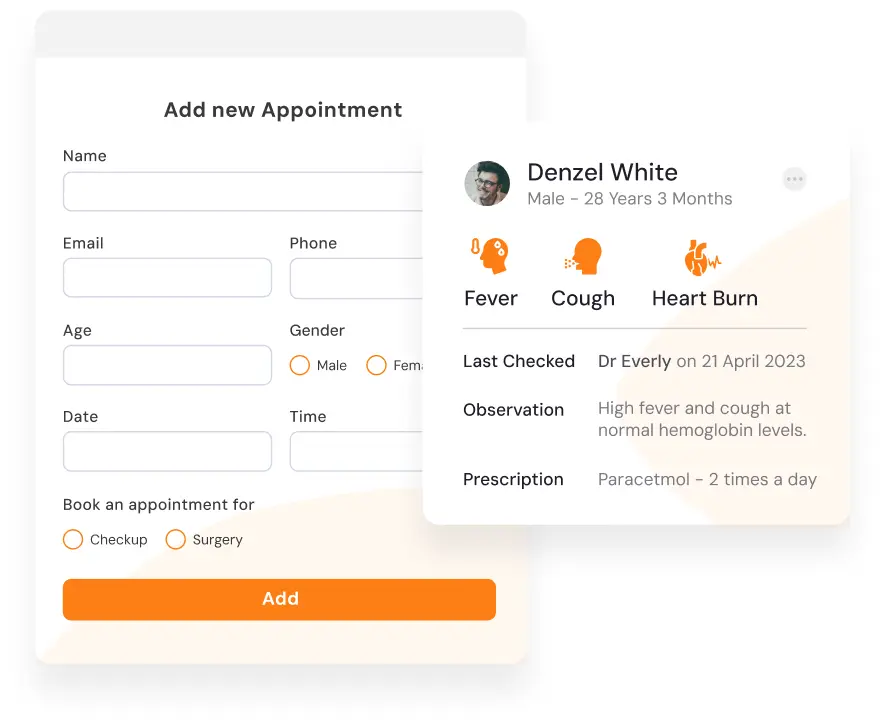Focus the Name input field
Screen dimensions: 885x724
[x=243, y=192]
